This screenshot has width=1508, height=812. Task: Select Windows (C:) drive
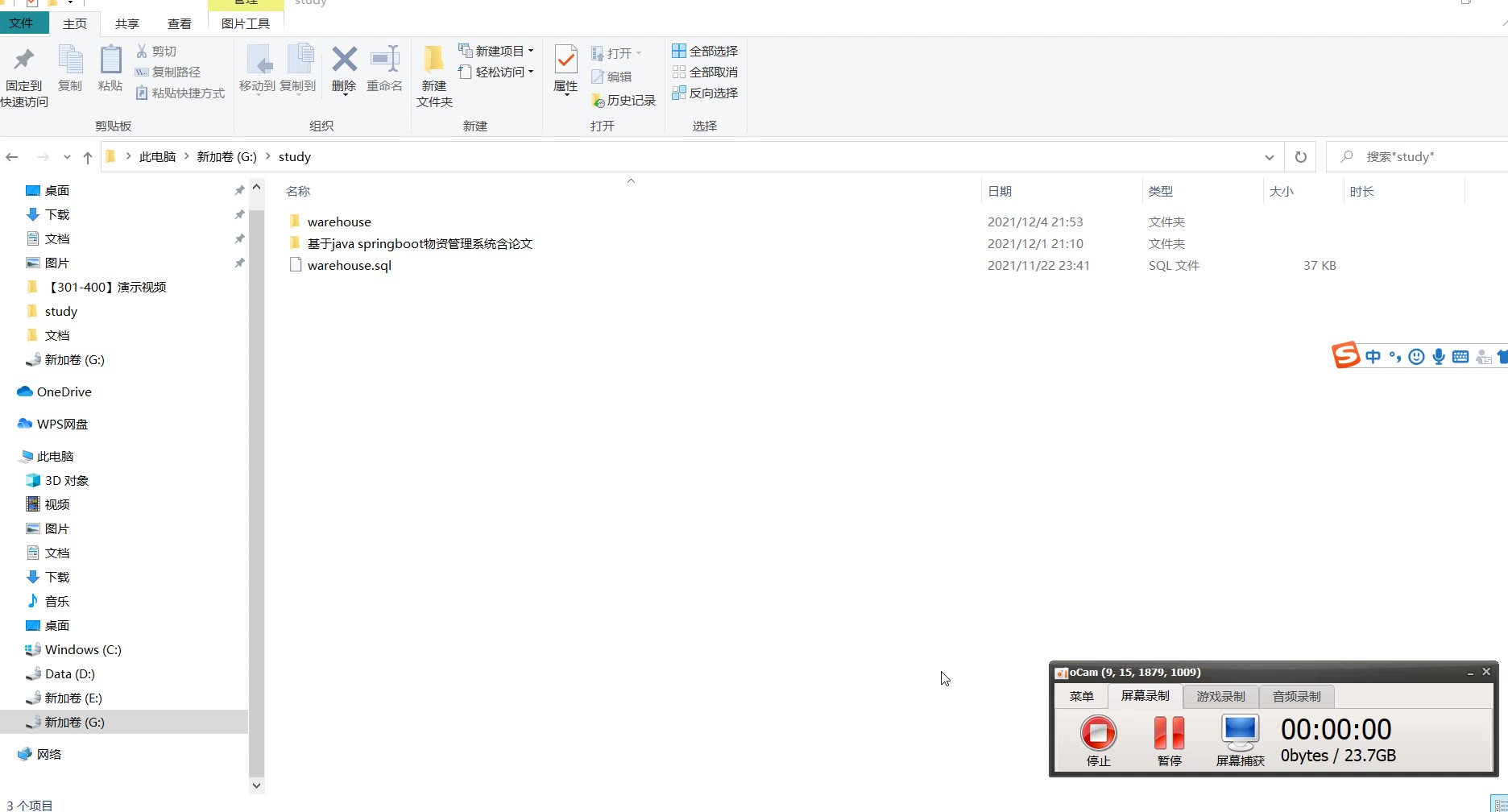83,649
